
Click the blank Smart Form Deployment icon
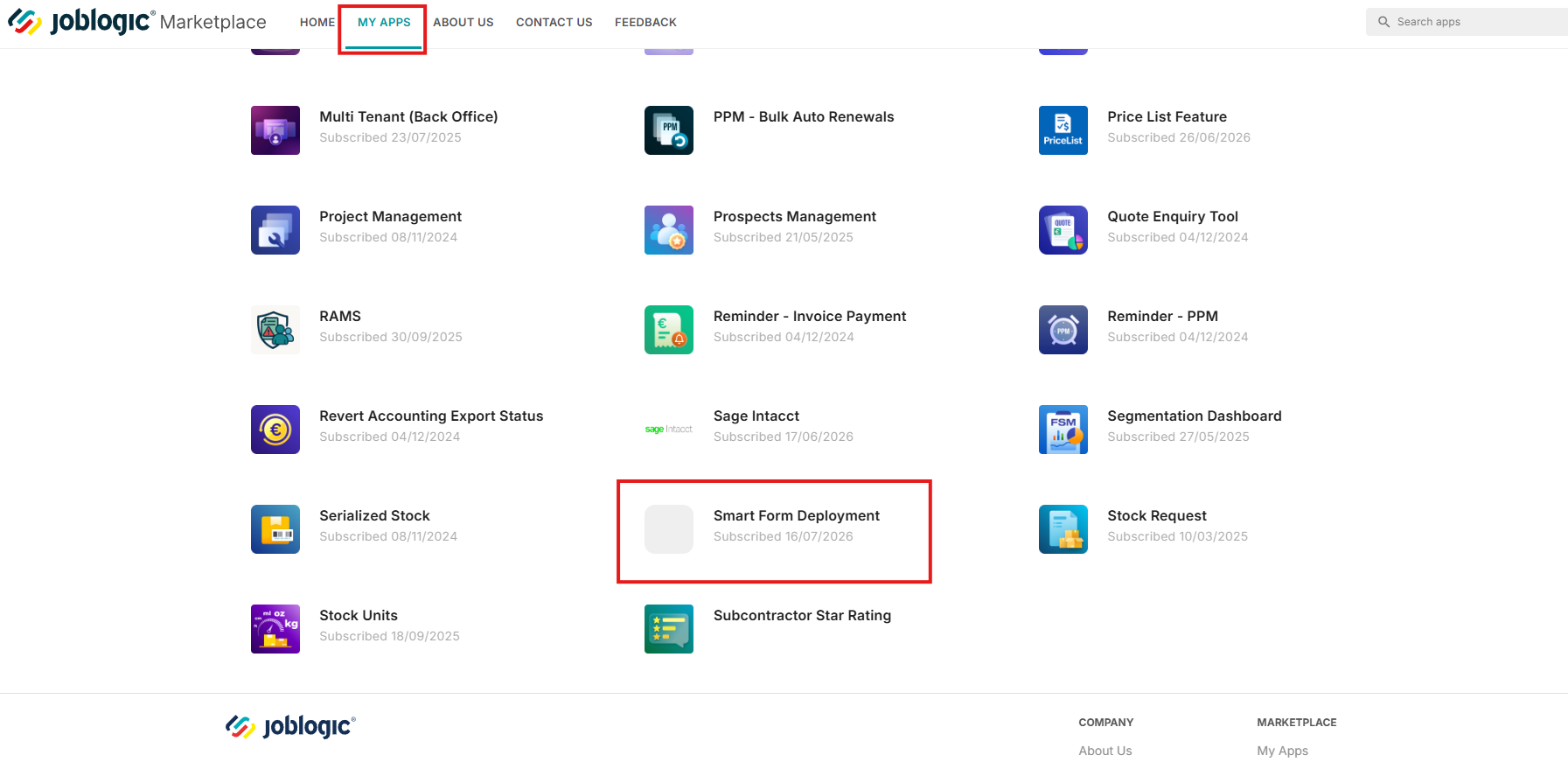coord(669,529)
